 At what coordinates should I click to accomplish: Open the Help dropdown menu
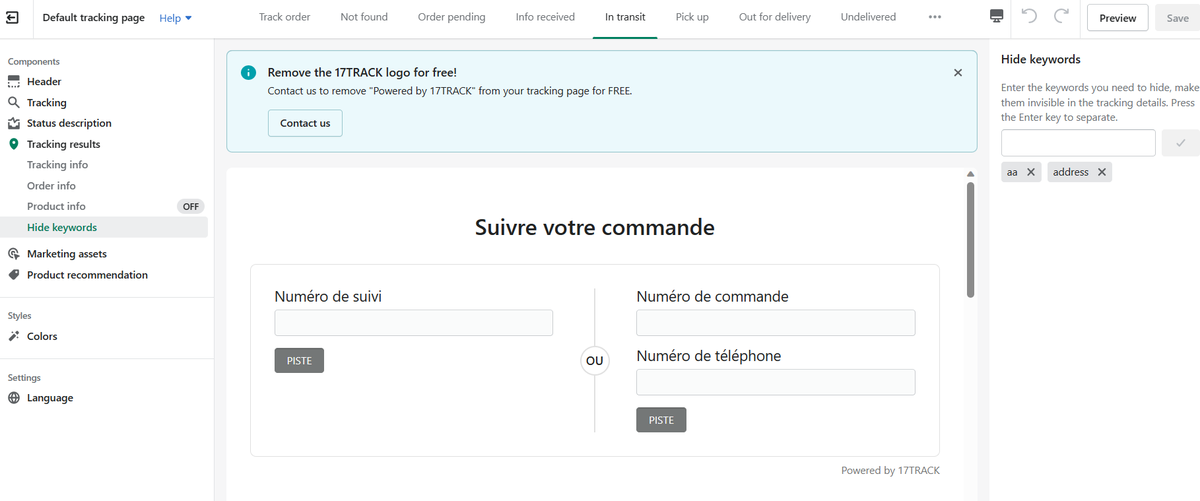pyautogui.click(x=176, y=18)
